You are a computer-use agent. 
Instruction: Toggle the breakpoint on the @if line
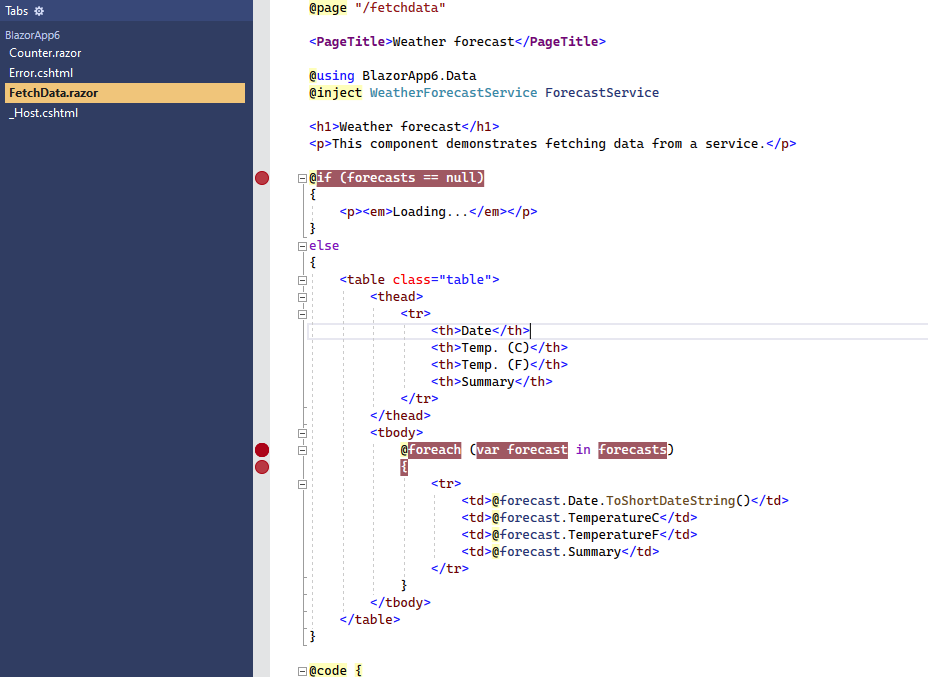[262, 178]
